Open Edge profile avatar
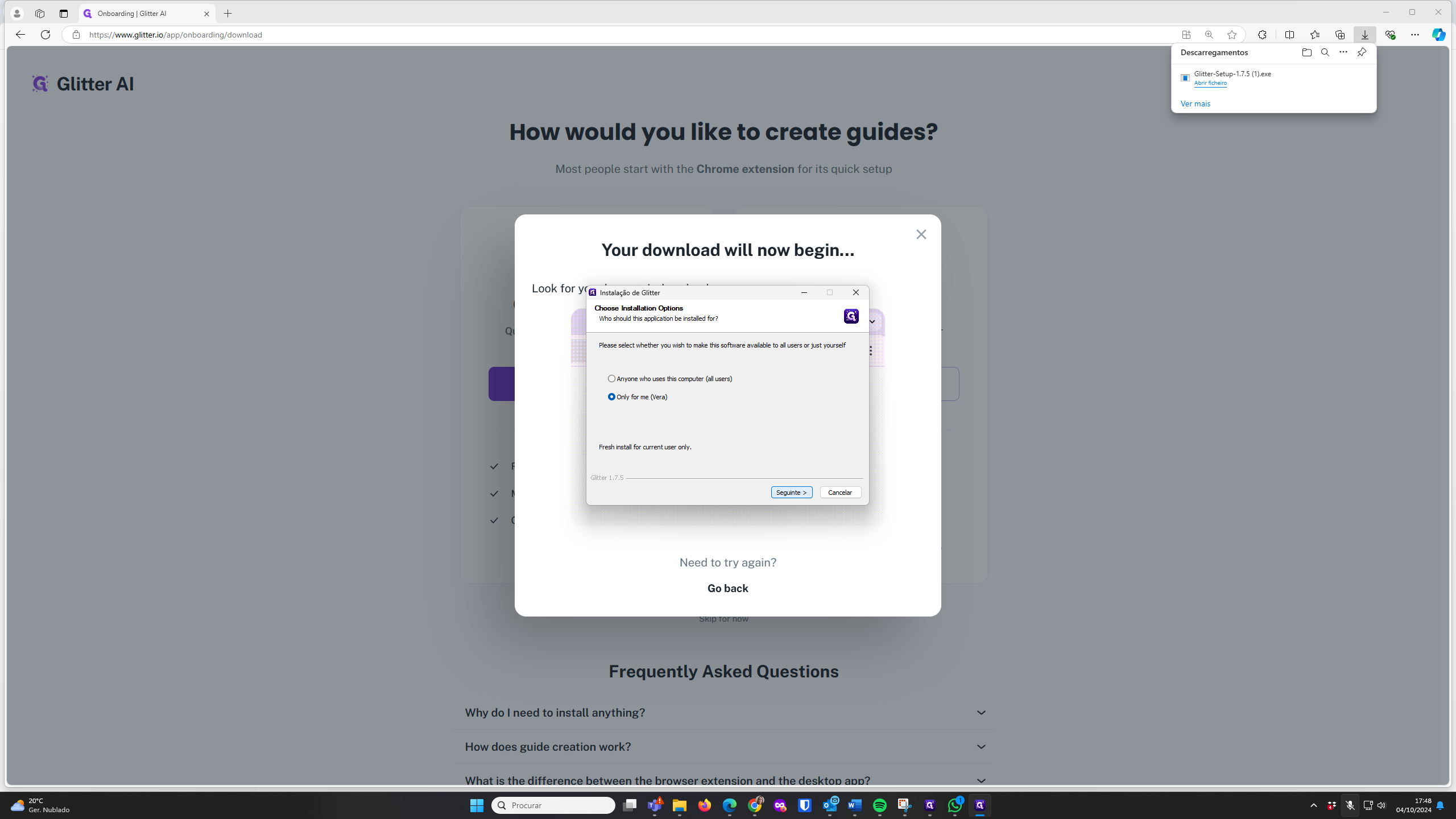Screen dimensions: 1456x819 (17, 14)
